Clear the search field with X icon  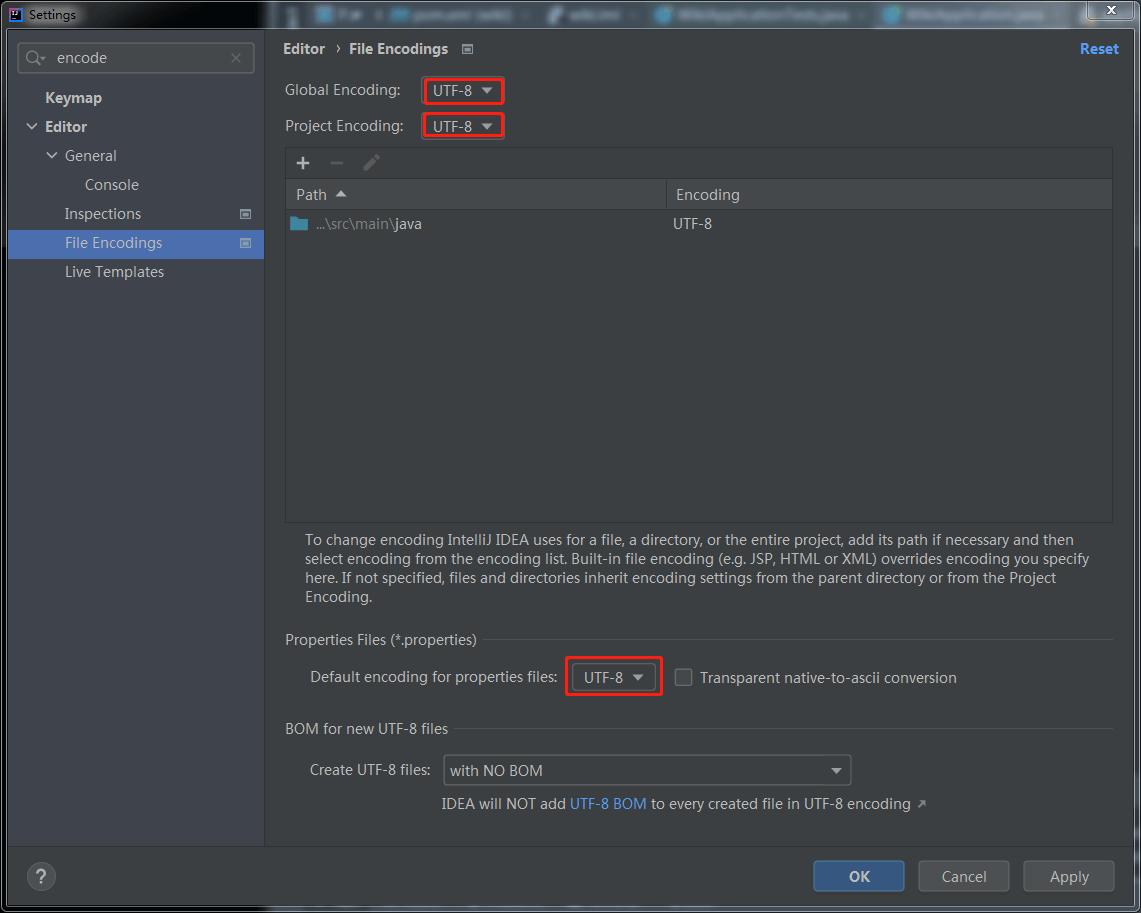[236, 58]
